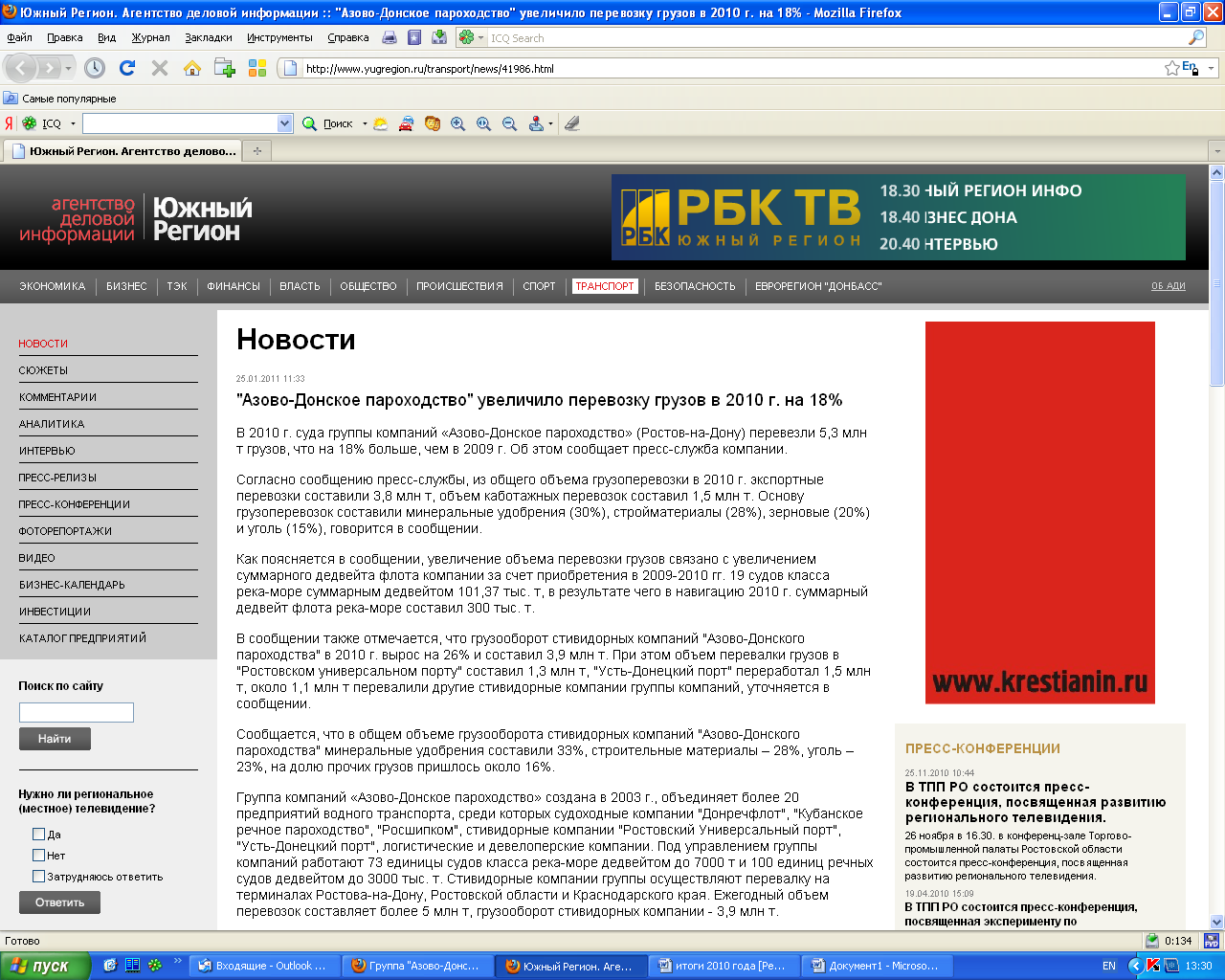Screen dimensions: 1225x980
Task: Click the EN language indicator in tray
Action: [x=1109, y=966]
